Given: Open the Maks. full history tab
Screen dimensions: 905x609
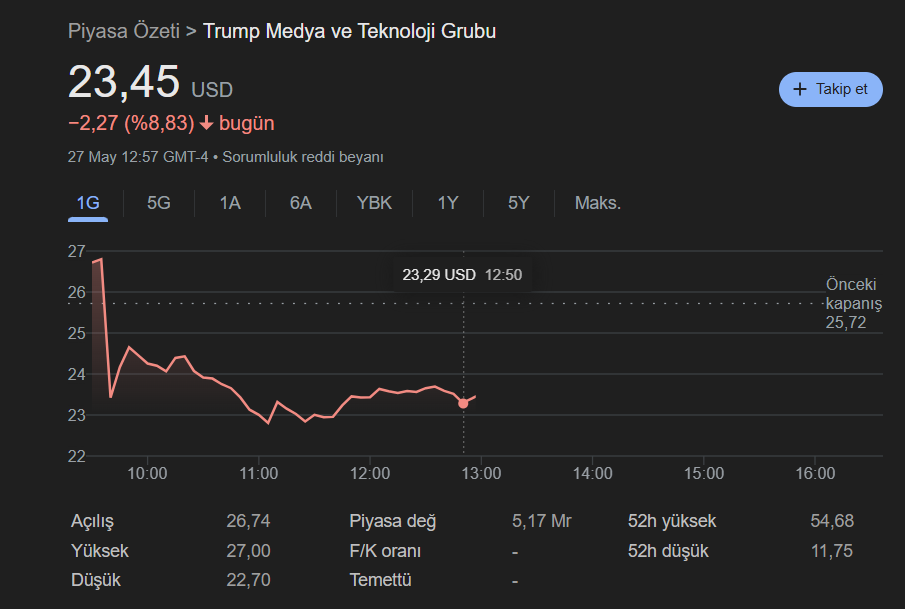Looking at the screenshot, I should (x=598, y=203).
